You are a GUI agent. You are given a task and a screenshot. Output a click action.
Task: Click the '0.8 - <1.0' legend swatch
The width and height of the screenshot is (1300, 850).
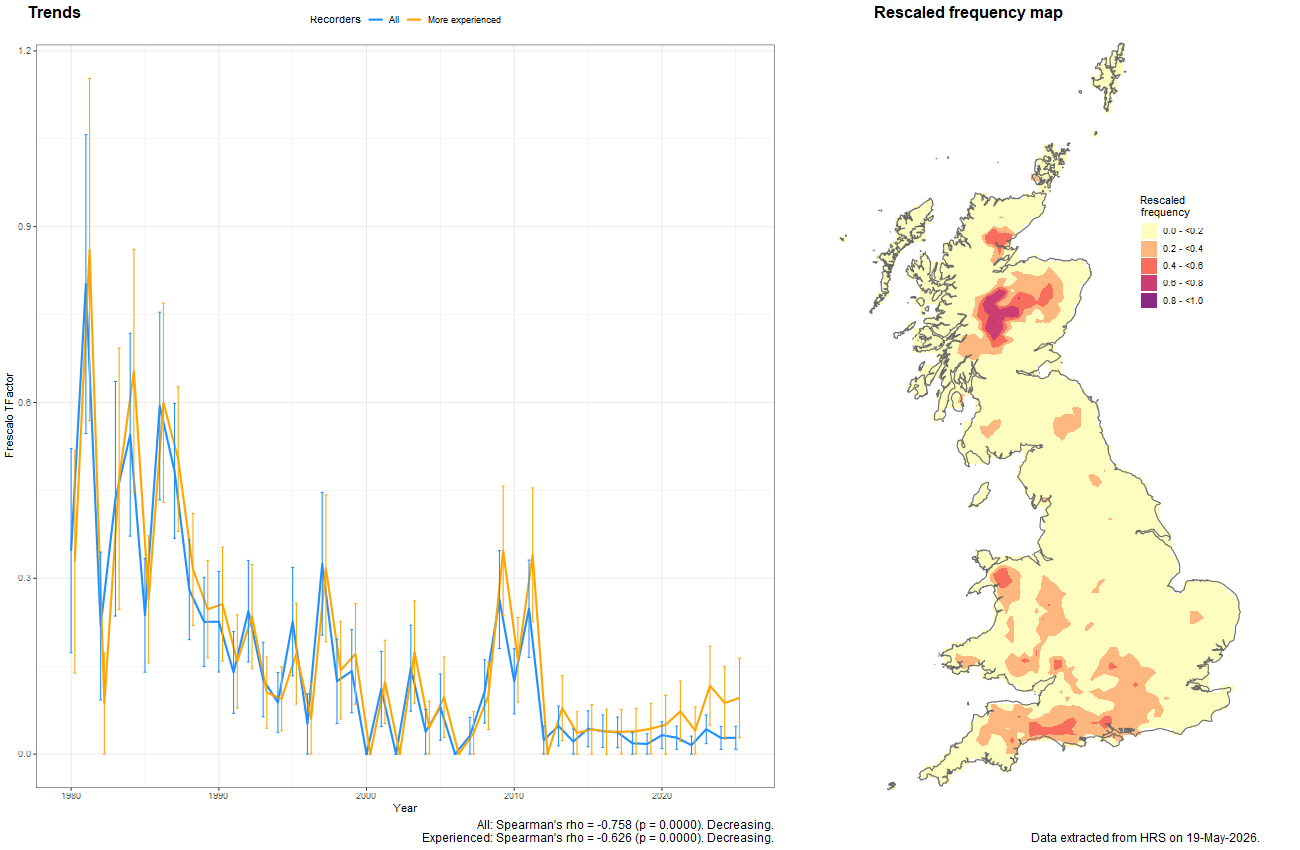point(1149,300)
